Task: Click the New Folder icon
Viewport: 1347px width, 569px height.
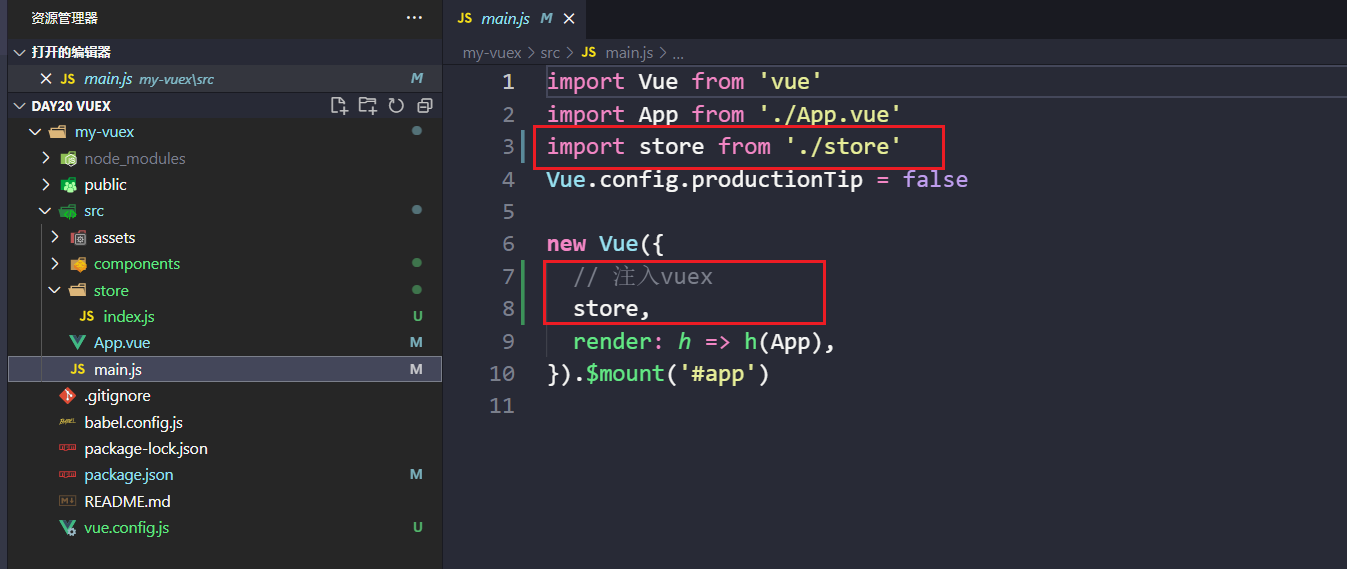Action: coord(368,105)
